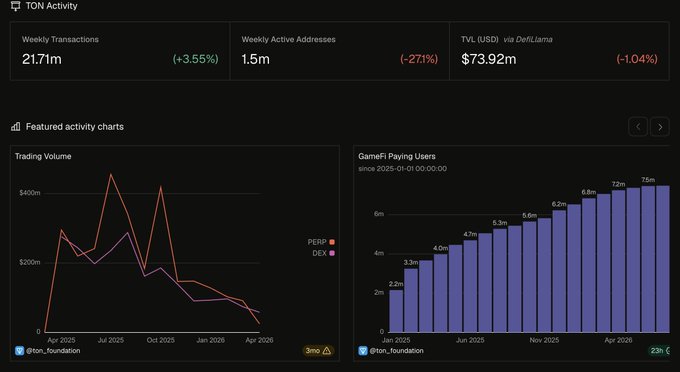The image size is (680, 372).
Task: Click the GameFi Paying Users chart title
Action: coord(397,157)
